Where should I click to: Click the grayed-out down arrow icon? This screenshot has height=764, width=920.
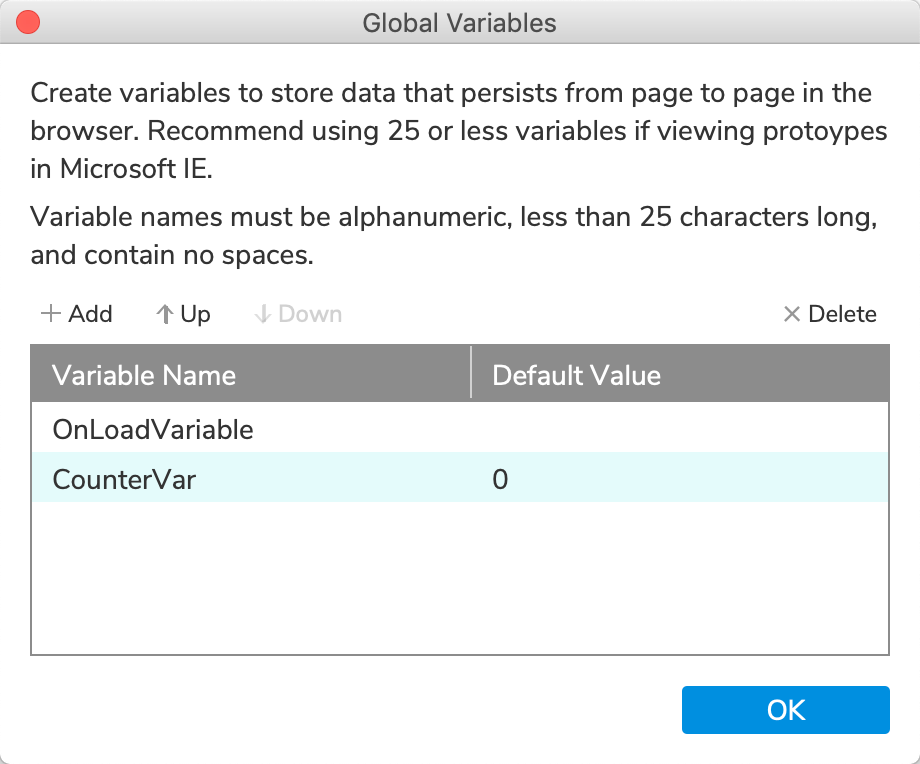pyautogui.click(x=263, y=314)
